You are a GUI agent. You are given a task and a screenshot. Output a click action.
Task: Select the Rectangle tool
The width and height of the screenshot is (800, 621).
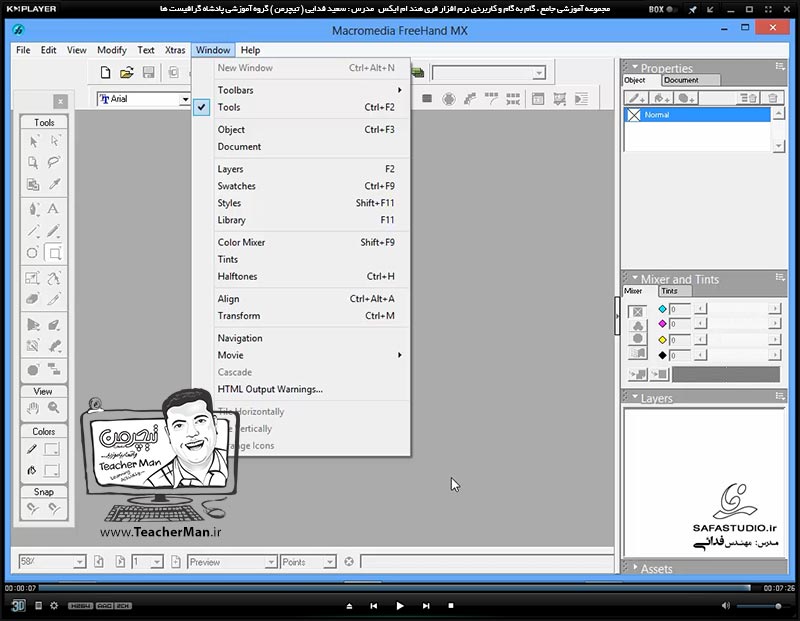click(54, 253)
